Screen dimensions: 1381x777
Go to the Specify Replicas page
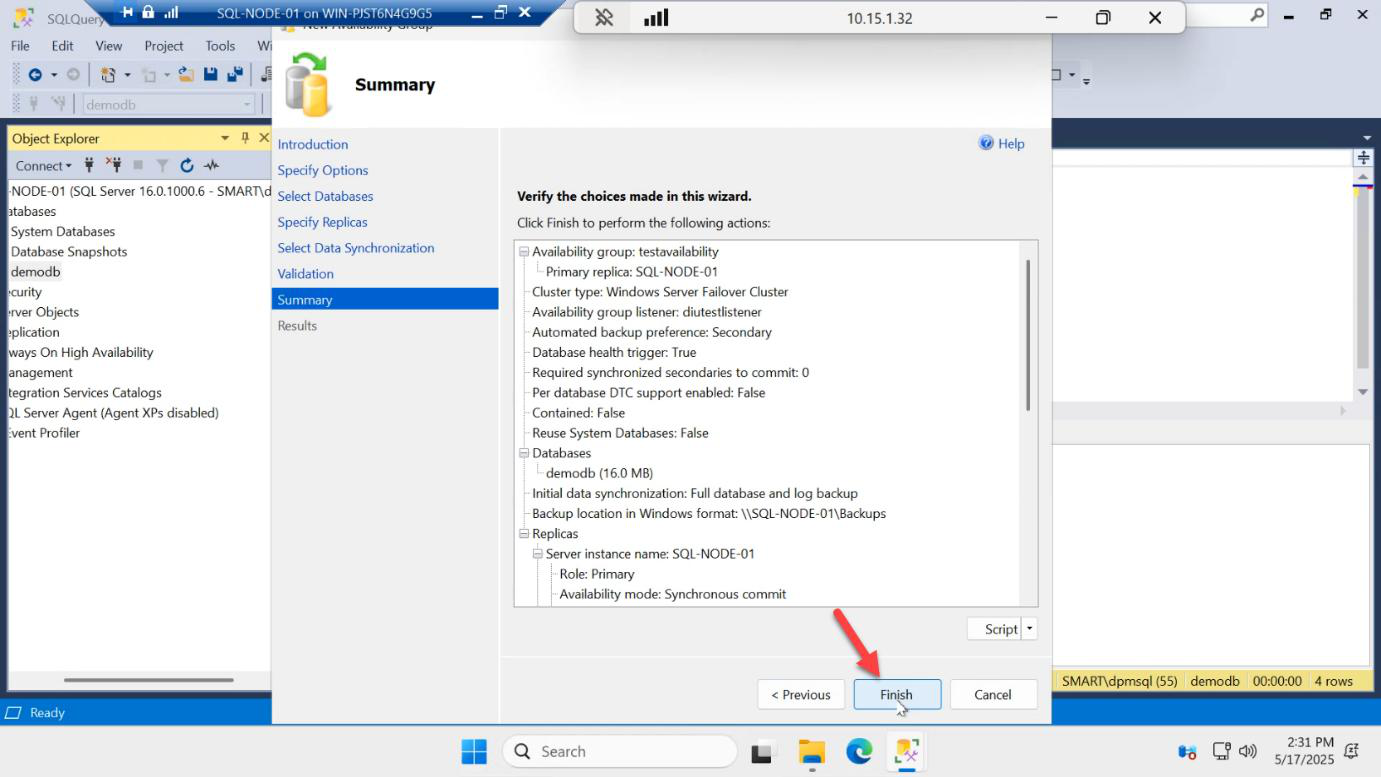tap(322, 222)
